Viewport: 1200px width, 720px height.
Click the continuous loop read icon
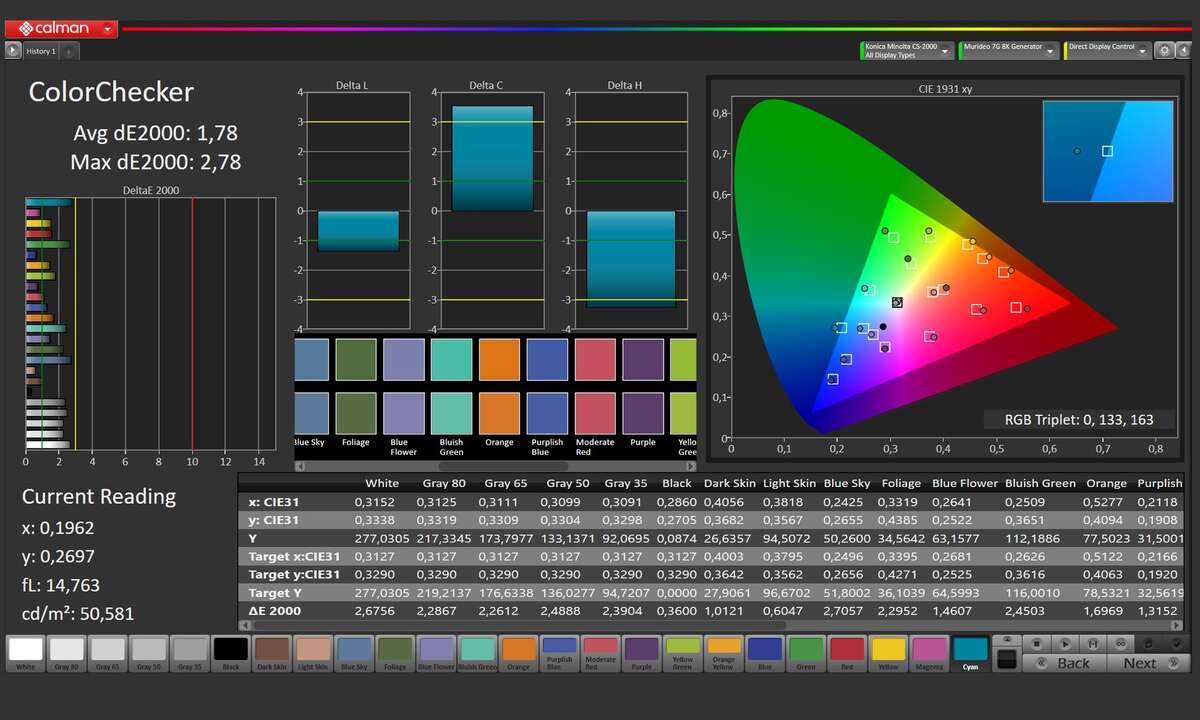[1122, 644]
